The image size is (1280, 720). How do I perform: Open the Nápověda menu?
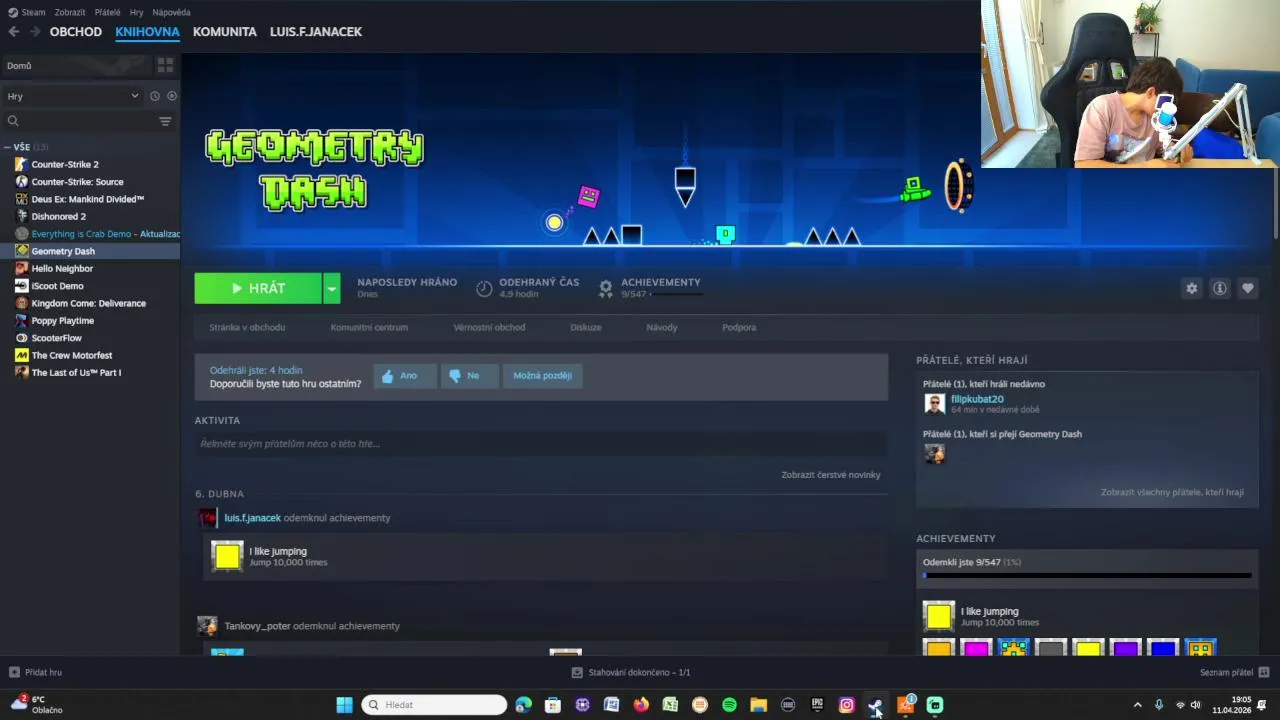tap(171, 12)
